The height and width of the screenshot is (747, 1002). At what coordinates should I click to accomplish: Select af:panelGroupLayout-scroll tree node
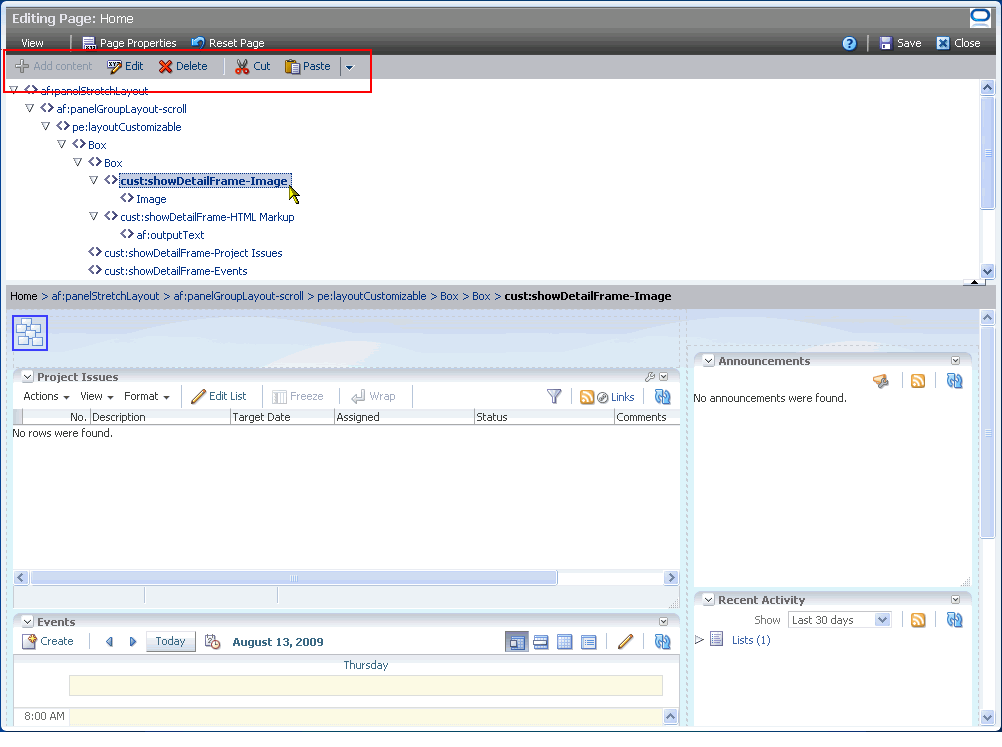[x=121, y=109]
